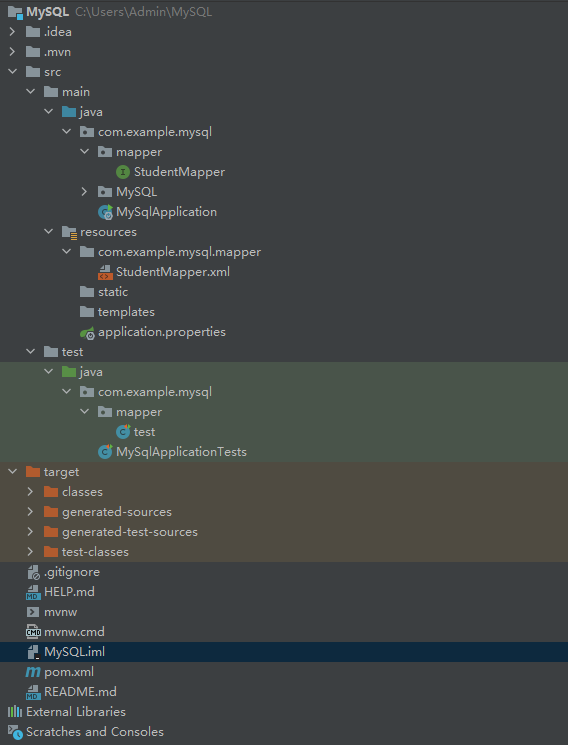Select the generated-sources folder name
Image resolution: width=568 pixels, height=745 pixels.
pyautogui.click(x=117, y=512)
